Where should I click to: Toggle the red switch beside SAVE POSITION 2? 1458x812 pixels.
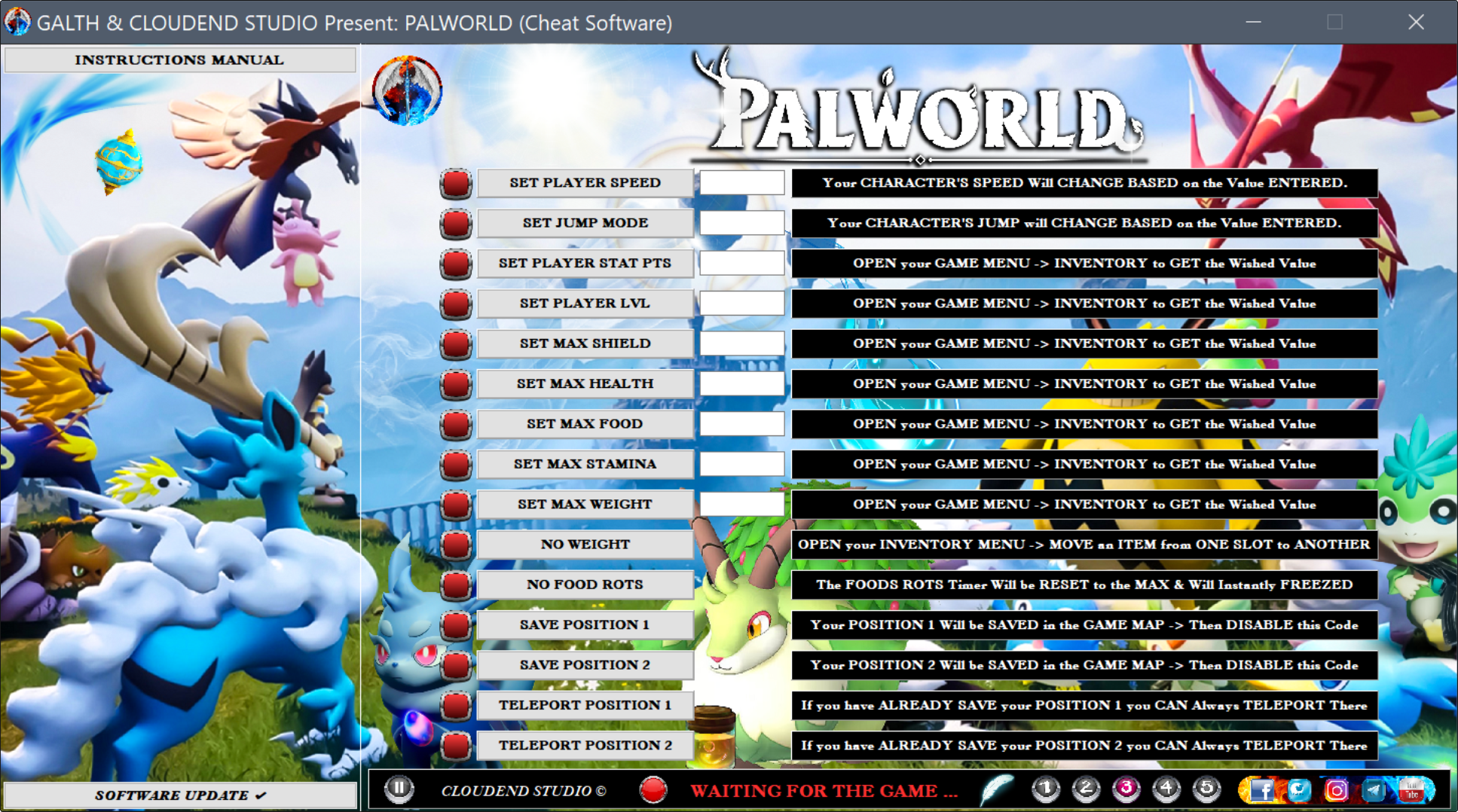456,665
